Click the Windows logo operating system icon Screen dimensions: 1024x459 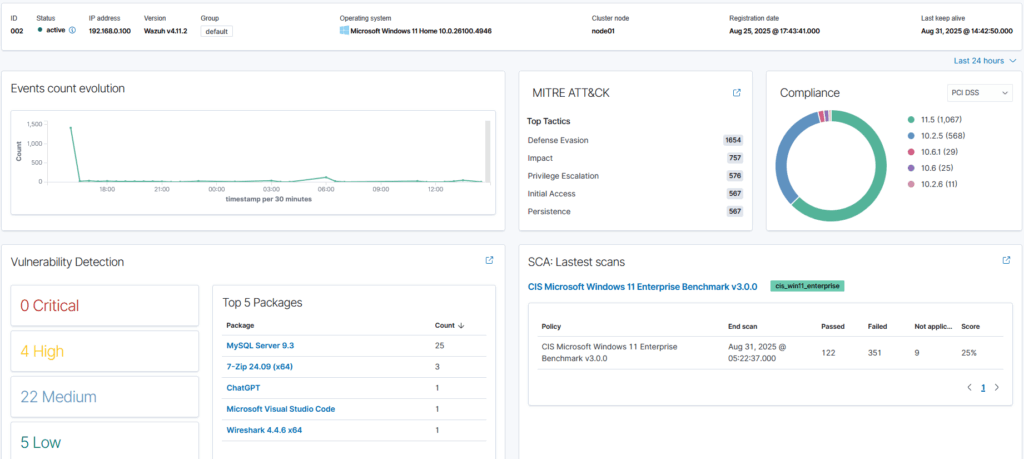pos(343,31)
